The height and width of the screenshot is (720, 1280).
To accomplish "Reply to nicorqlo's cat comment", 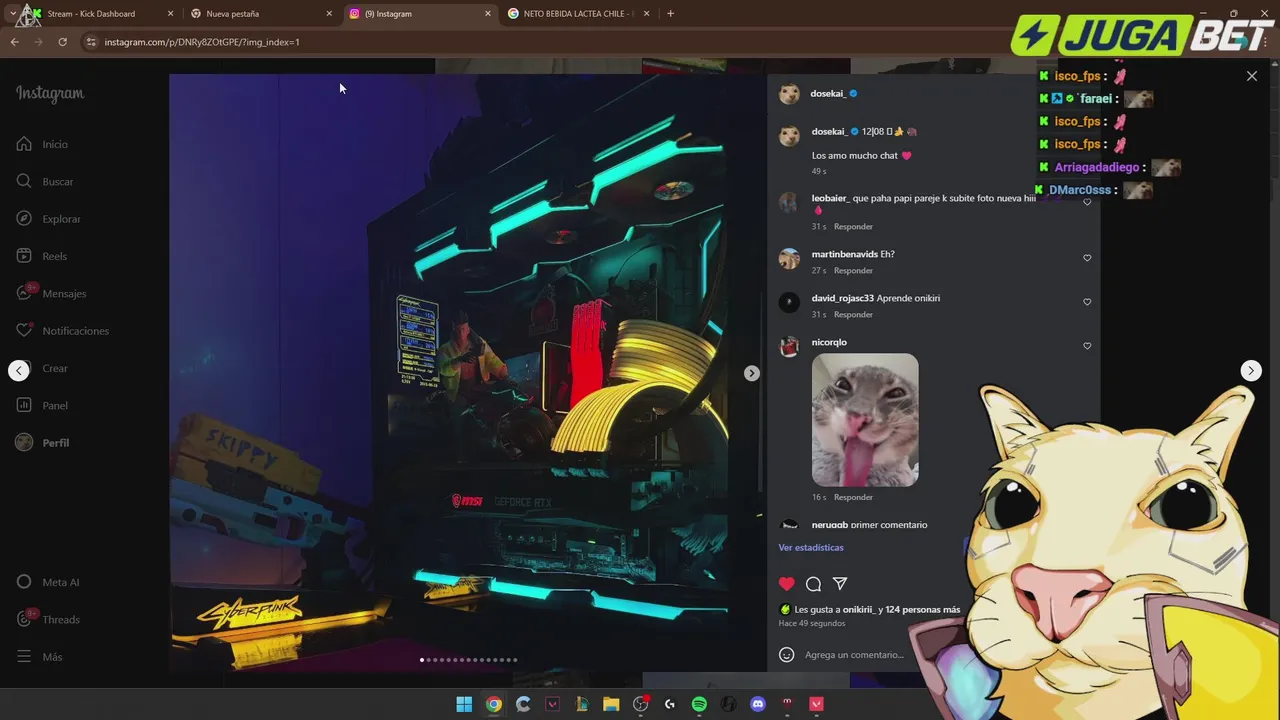I will 853,497.
